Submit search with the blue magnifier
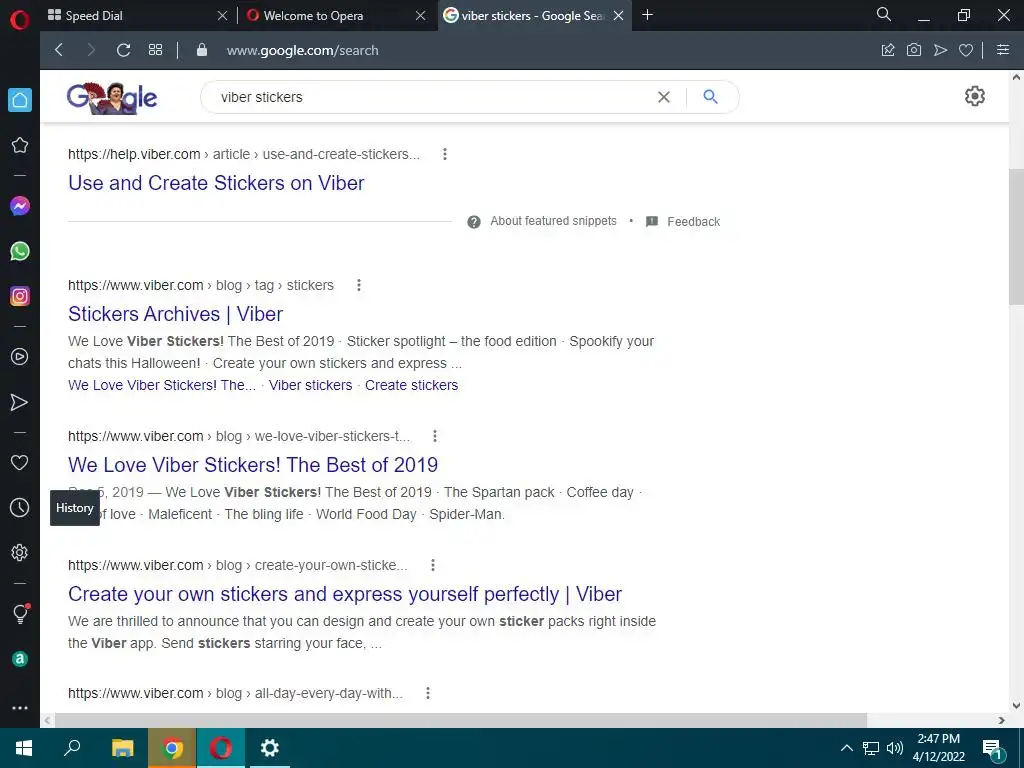 click(711, 97)
